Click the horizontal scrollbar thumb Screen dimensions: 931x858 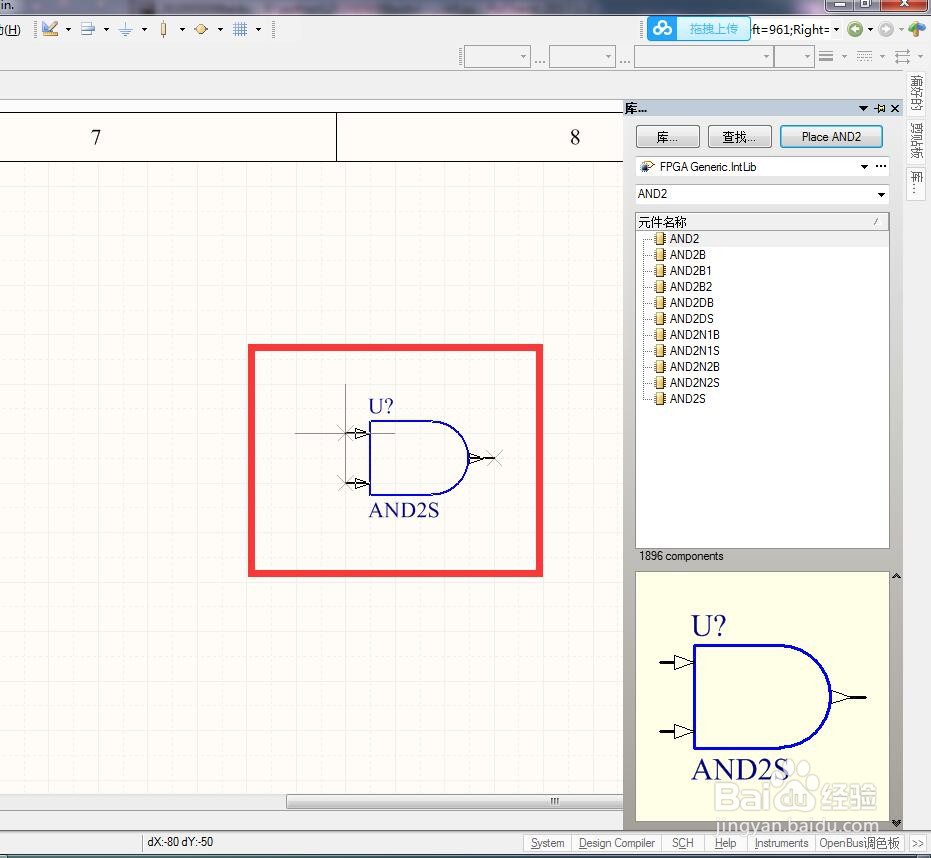coord(454,802)
